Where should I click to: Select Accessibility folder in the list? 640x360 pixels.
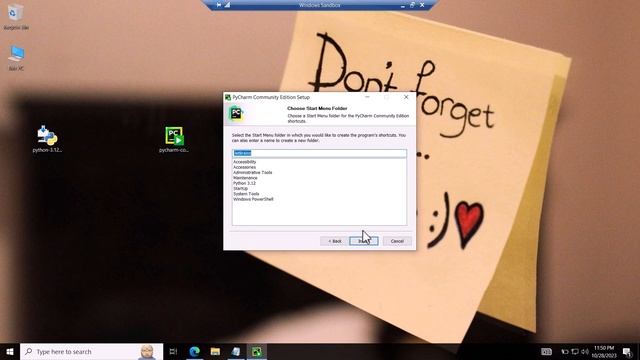pyautogui.click(x=244, y=162)
